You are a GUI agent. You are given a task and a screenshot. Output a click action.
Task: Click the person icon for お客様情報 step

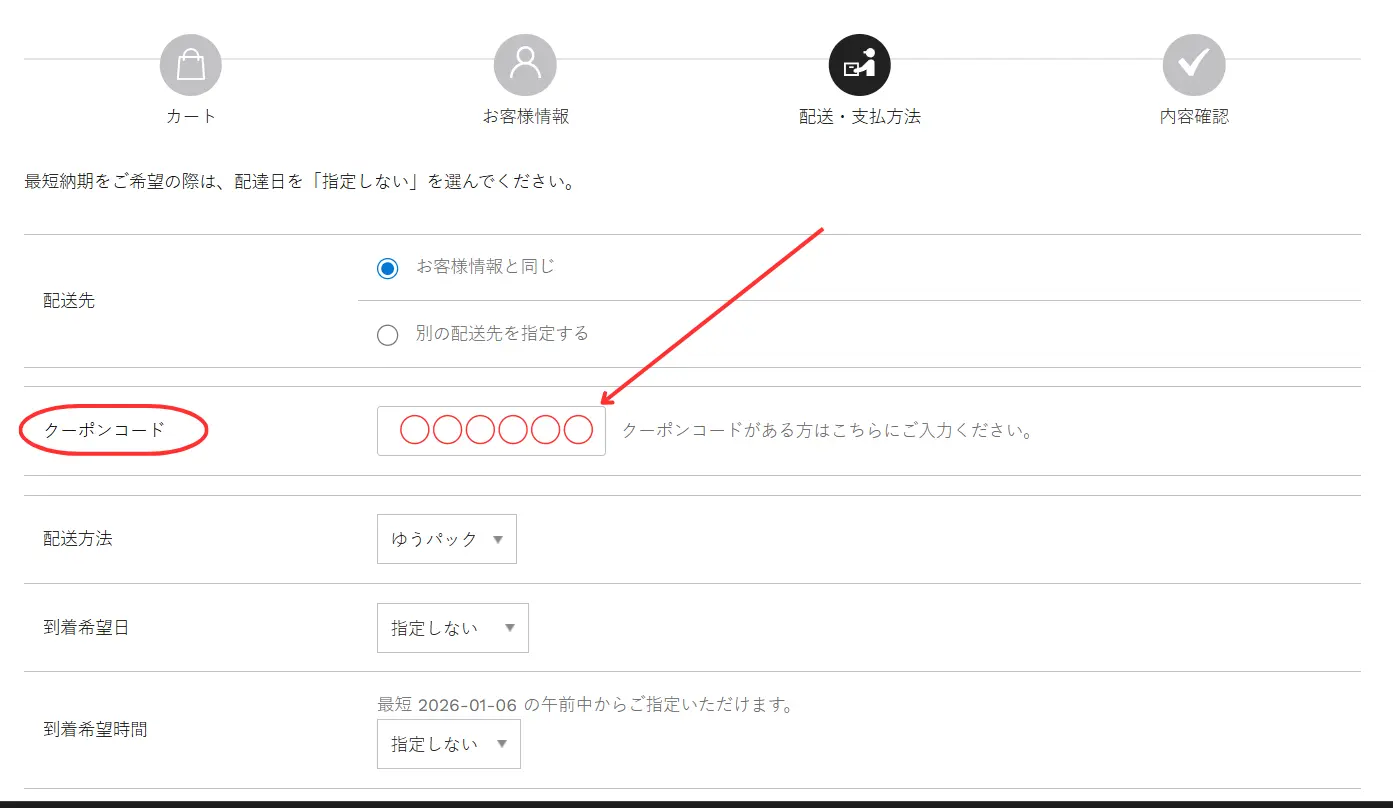pyautogui.click(x=525, y=66)
